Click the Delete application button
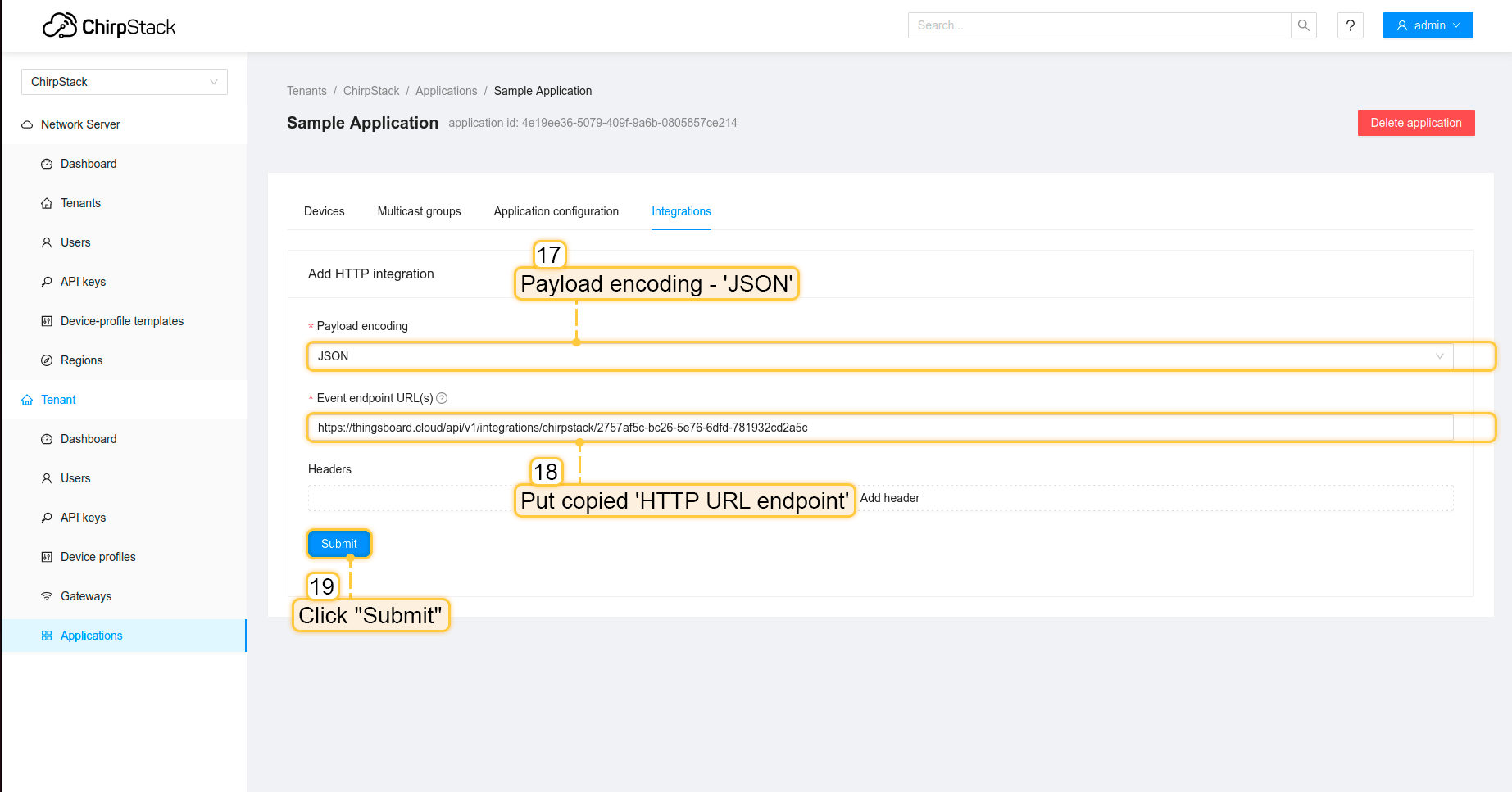This screenshot has width=1512, height=792. coord(1415,123)
